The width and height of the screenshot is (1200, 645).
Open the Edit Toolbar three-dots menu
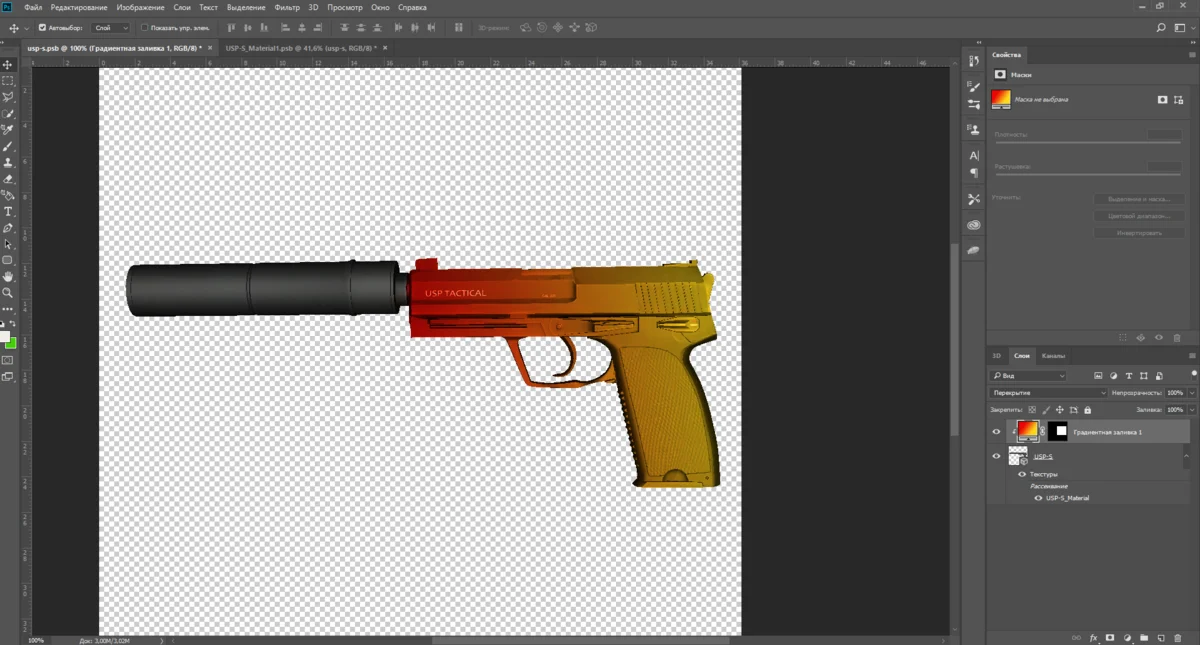[8, 309]
